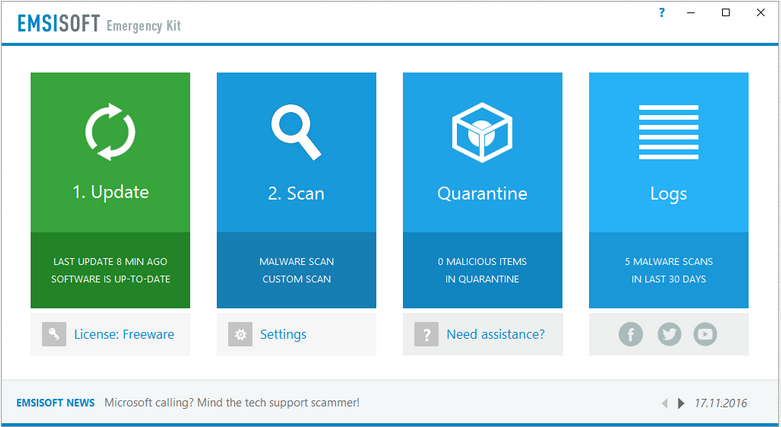The image size is (781, 427).
Task: Minimize the Emergency Kit window
Action: (x=690, y=13)
